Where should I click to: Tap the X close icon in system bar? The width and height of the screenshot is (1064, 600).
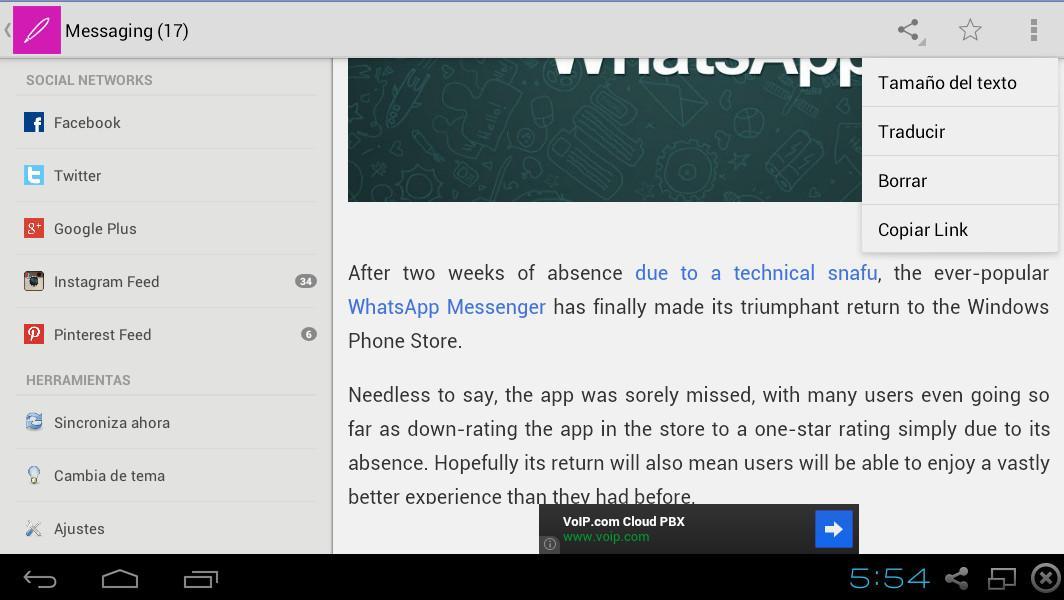[x=1046, y=578]
